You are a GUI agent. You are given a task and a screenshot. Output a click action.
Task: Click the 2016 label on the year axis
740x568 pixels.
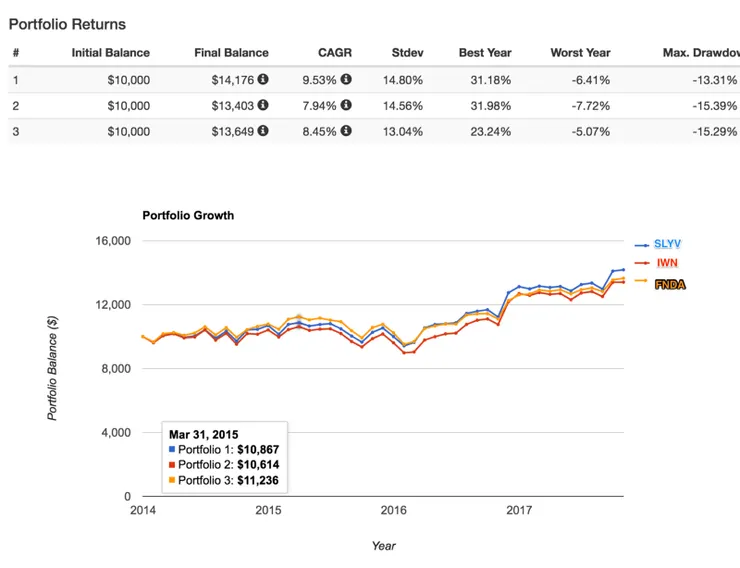tap(394, 511)
